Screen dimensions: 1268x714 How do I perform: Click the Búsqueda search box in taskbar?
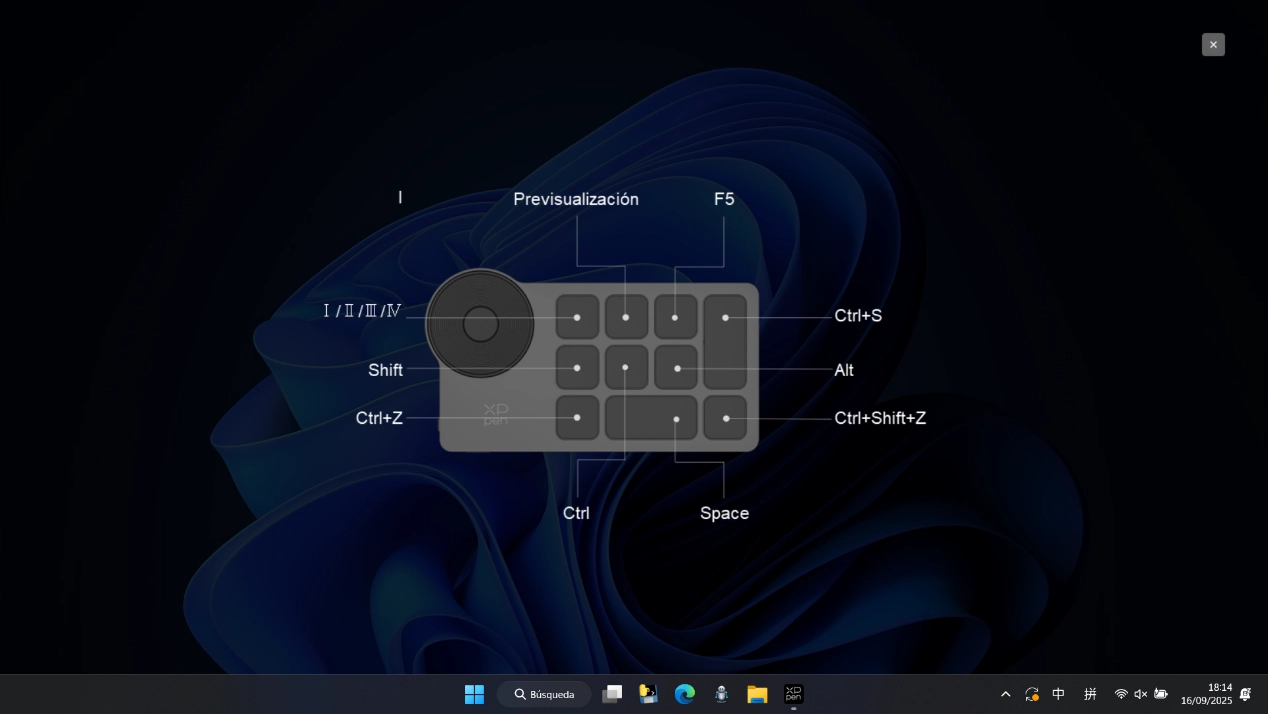click(x=544, y=694)
